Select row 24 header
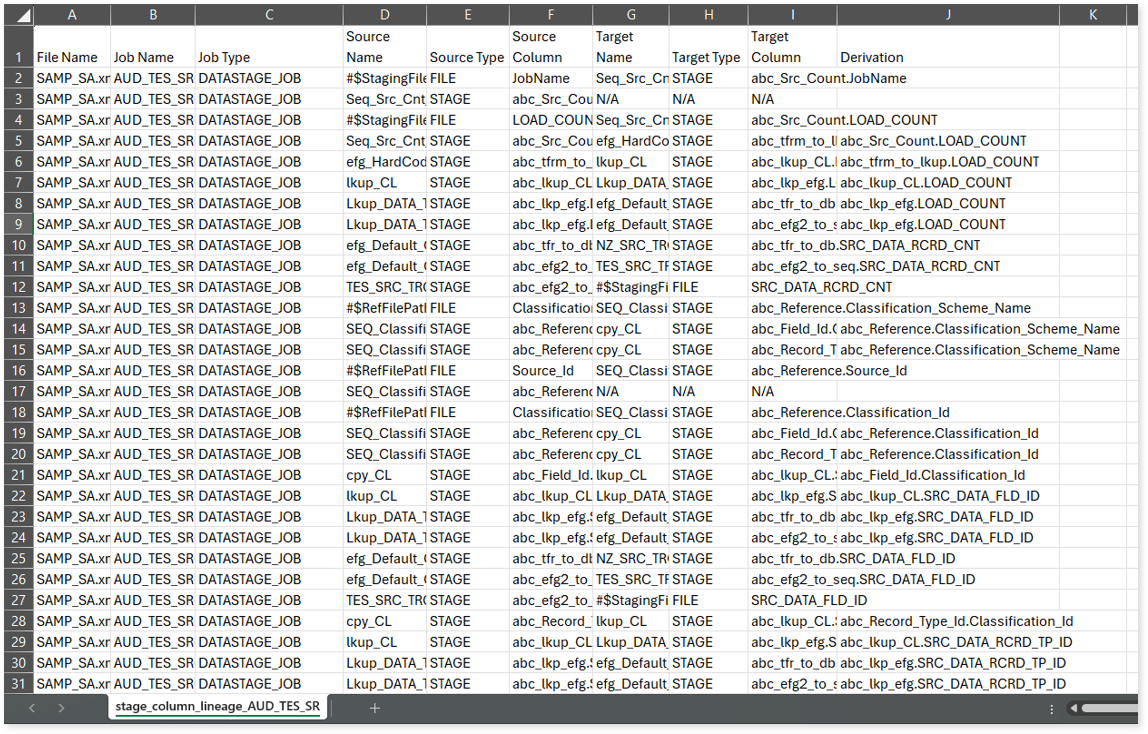This screenshot has width=1148, height=734. (x=19, y=538)
